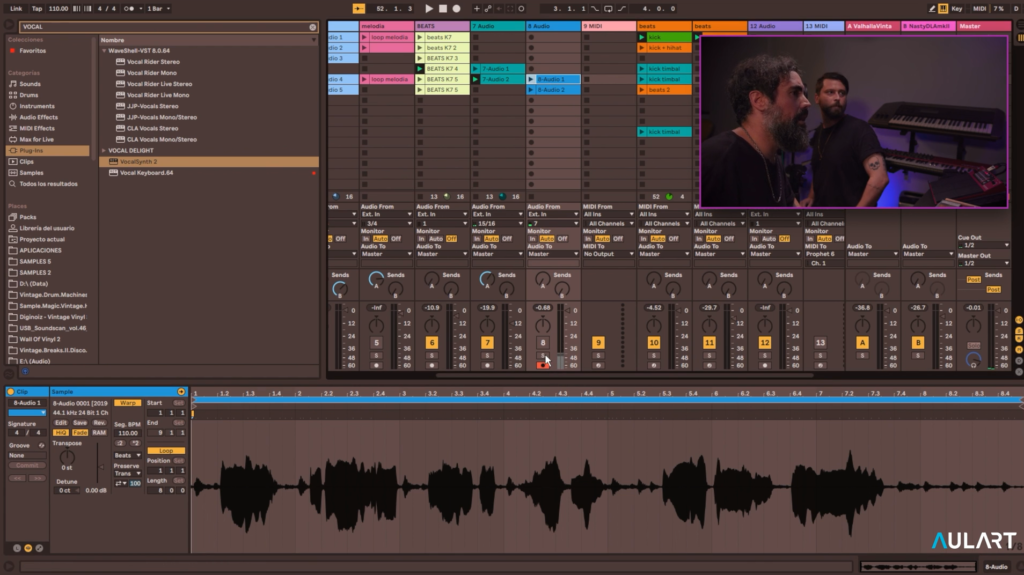Screen dimensions: 1024x575
Task: Toggle the Key map mode switch
Action: click(957, 8)
